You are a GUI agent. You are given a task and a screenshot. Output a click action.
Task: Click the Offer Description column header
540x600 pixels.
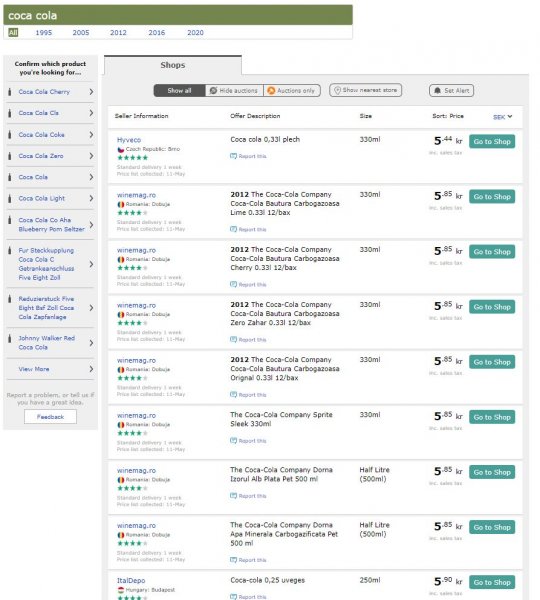(x=255, y=116)
